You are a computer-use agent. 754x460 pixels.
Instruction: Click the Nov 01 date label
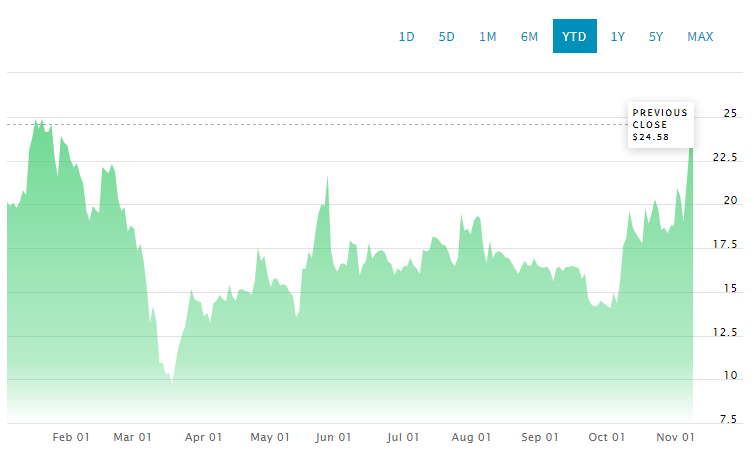point(675,437)
